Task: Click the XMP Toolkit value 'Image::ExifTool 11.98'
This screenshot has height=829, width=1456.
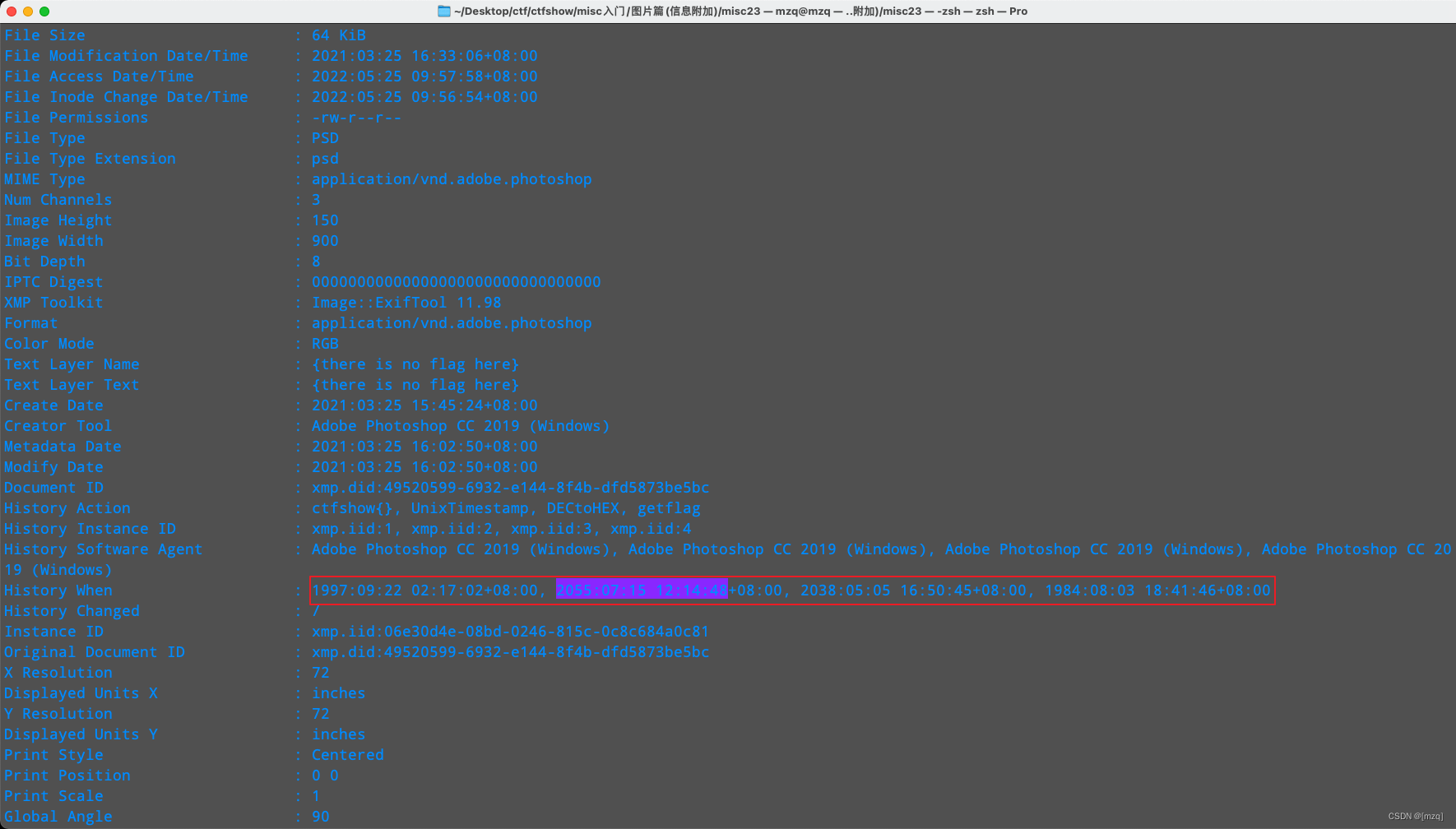Action: [406, 303]
